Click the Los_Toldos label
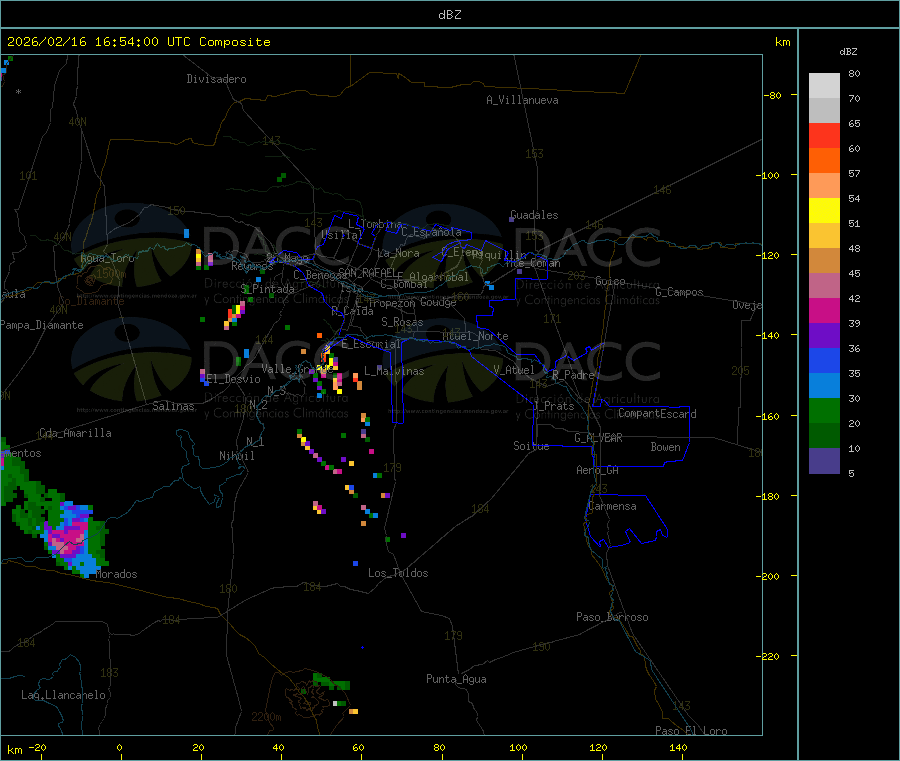 click(x=398, y=573)
